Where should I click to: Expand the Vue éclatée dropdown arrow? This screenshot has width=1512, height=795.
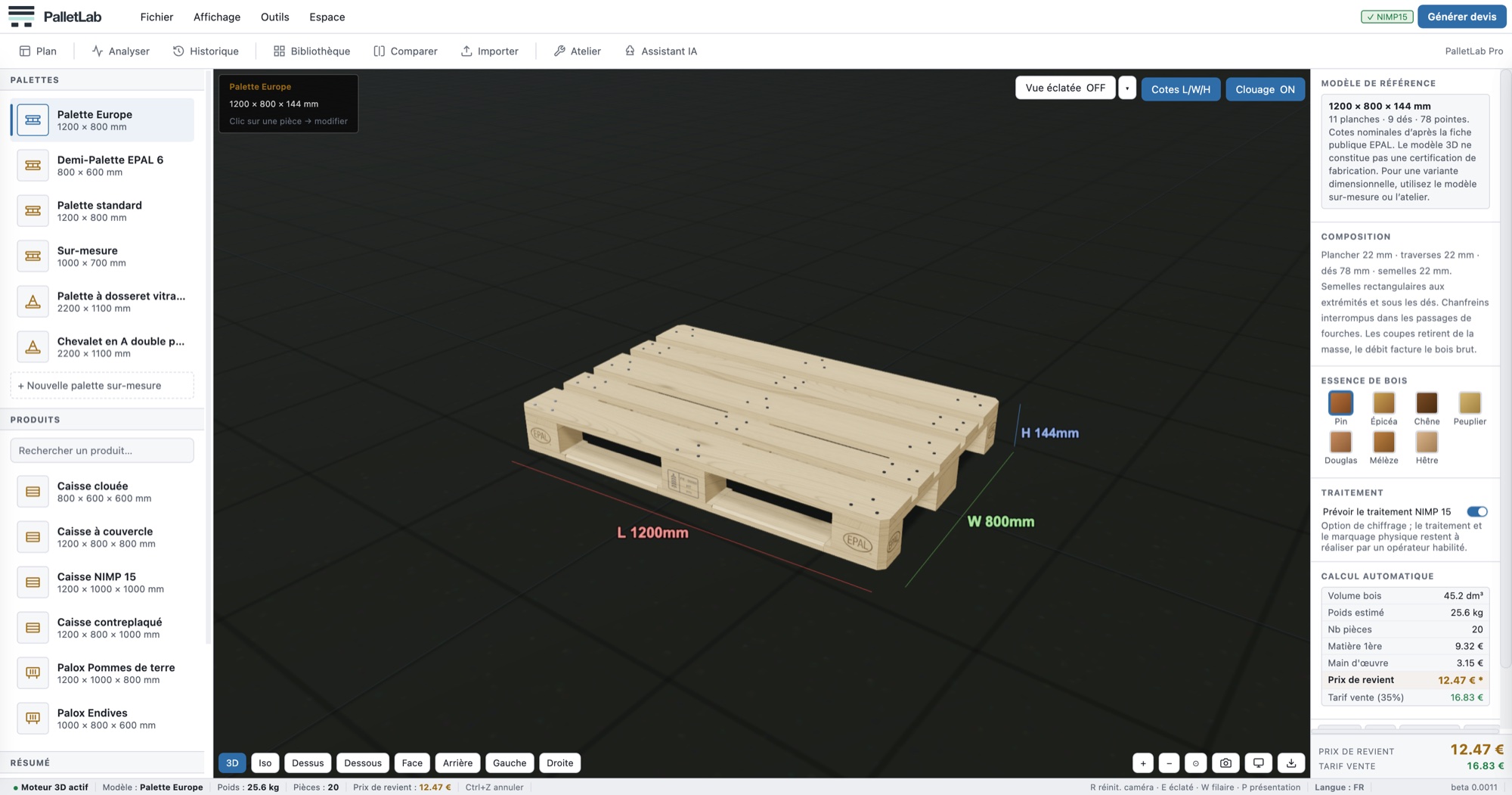pyautogui.click(x=1126, y=89)
